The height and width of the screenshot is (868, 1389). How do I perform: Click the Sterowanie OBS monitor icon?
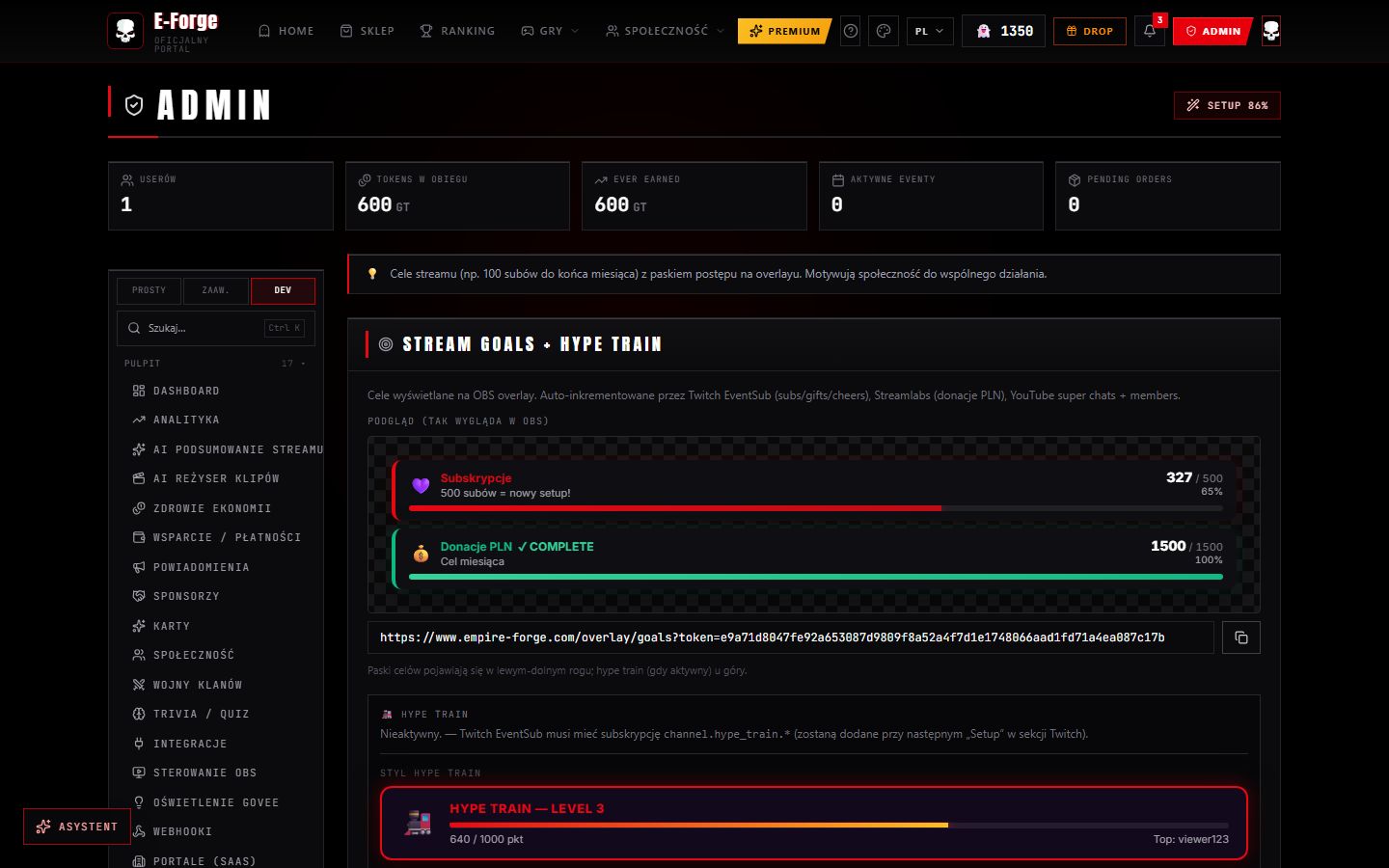[139, 773]
